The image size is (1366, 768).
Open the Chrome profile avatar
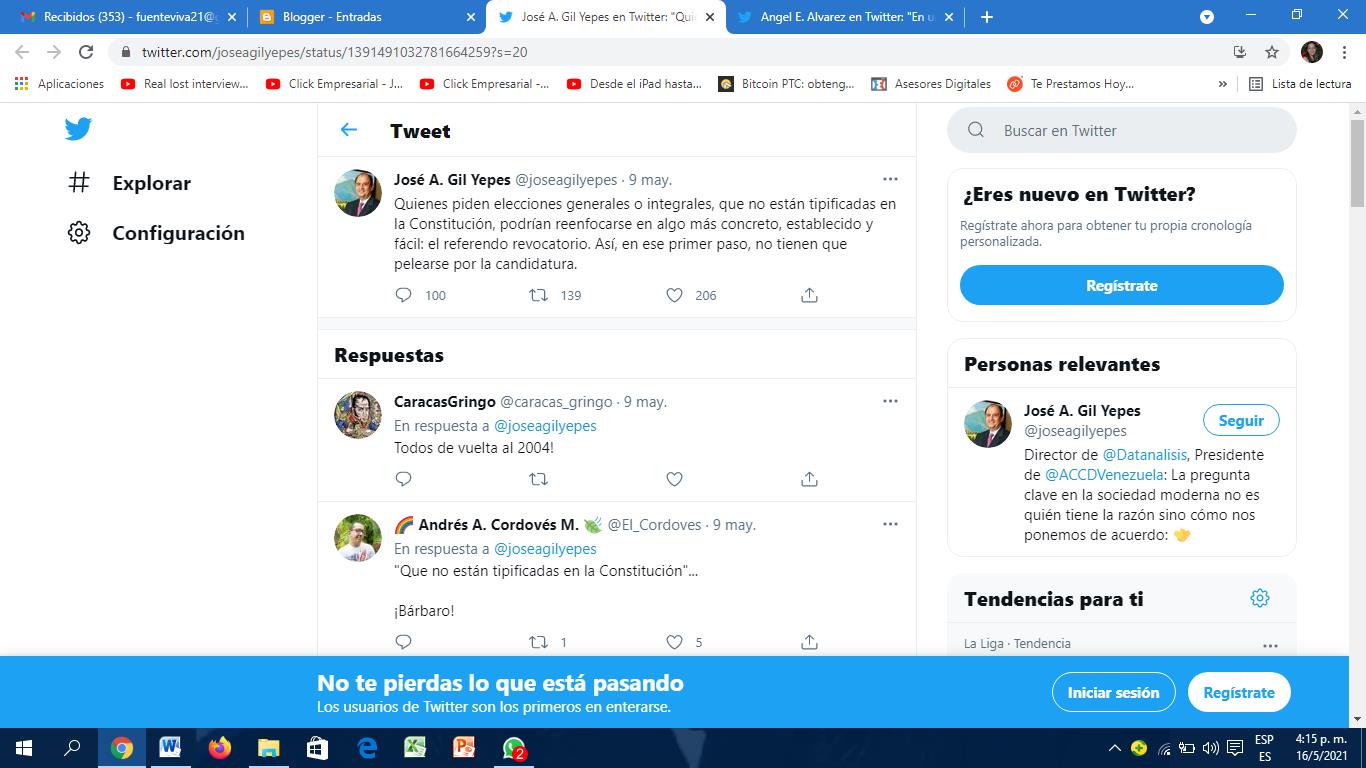pyautogui.click(x=1311, y=52)
